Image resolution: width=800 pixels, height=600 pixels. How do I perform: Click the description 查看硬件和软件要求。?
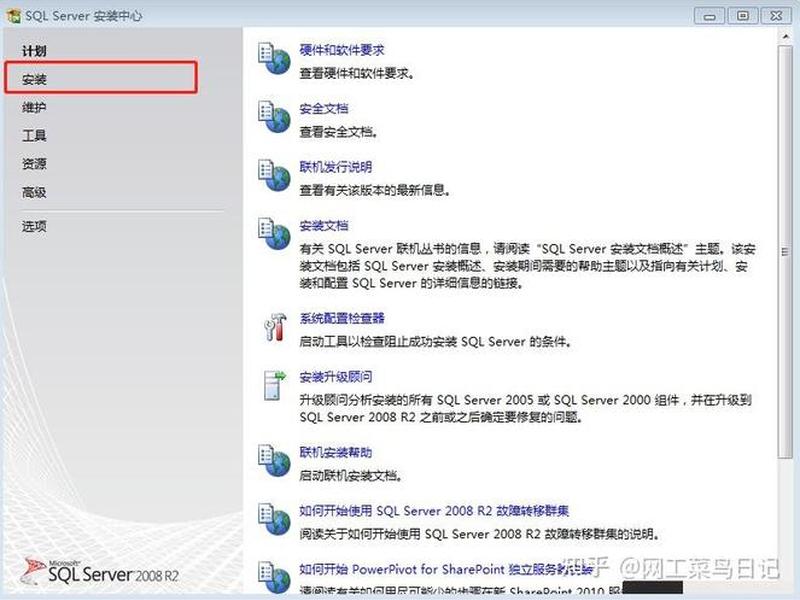[x=357, y=73]
